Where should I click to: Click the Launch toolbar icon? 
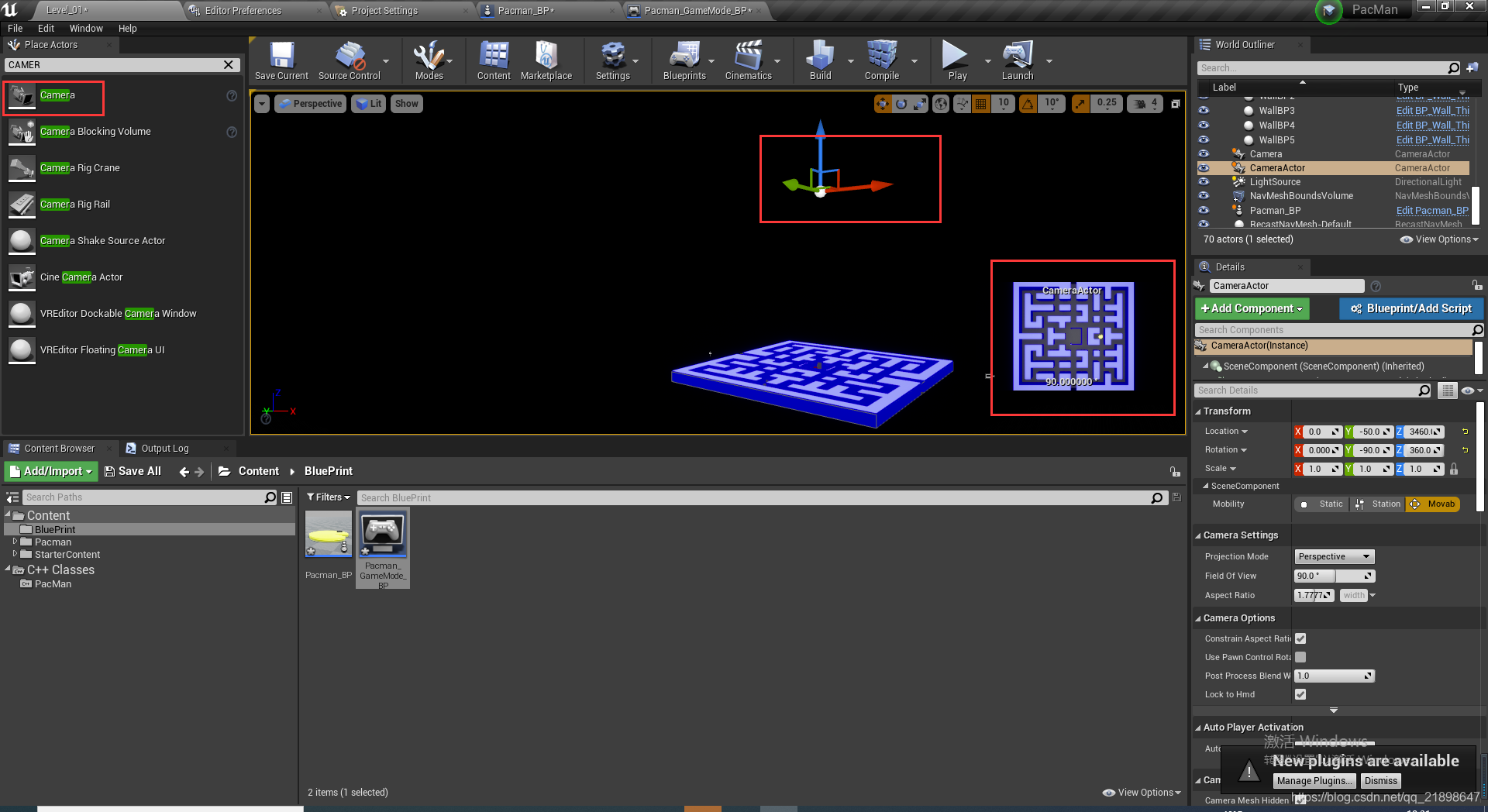click(x=1018, y=60)
